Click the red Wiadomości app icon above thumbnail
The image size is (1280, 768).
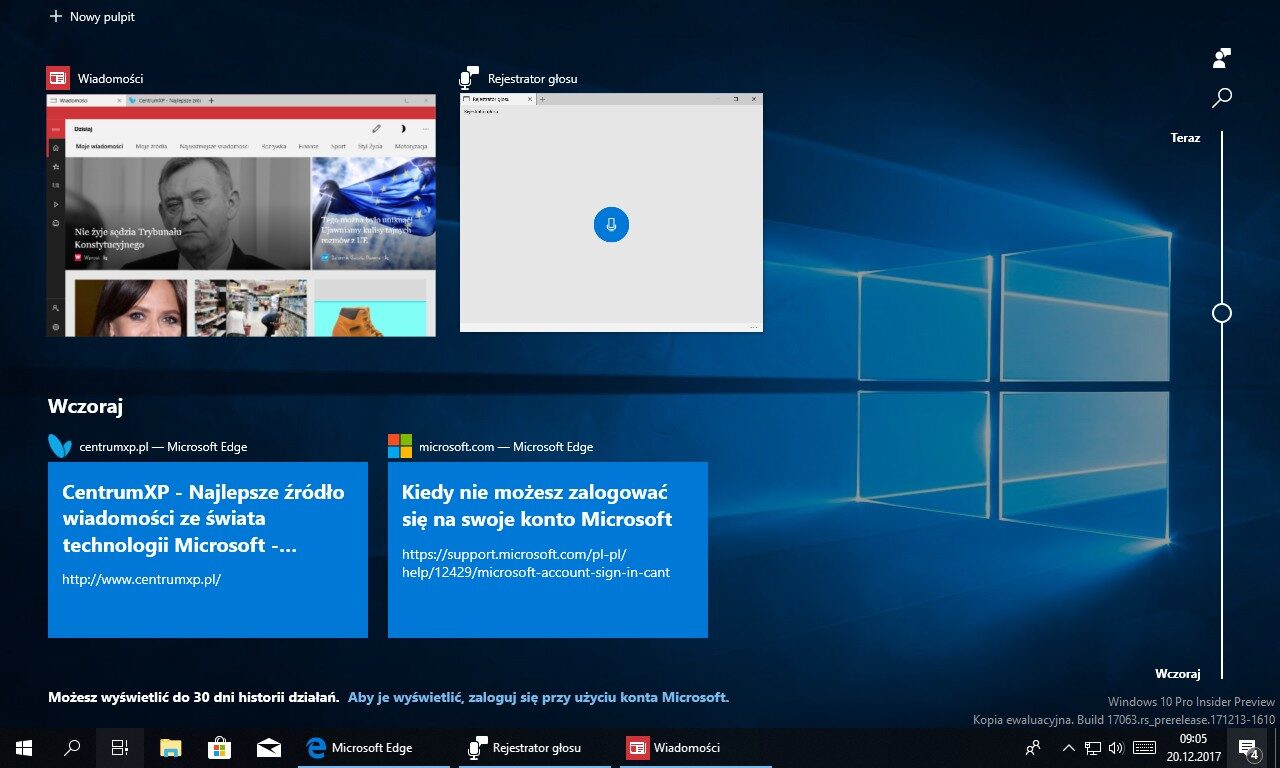58,78
